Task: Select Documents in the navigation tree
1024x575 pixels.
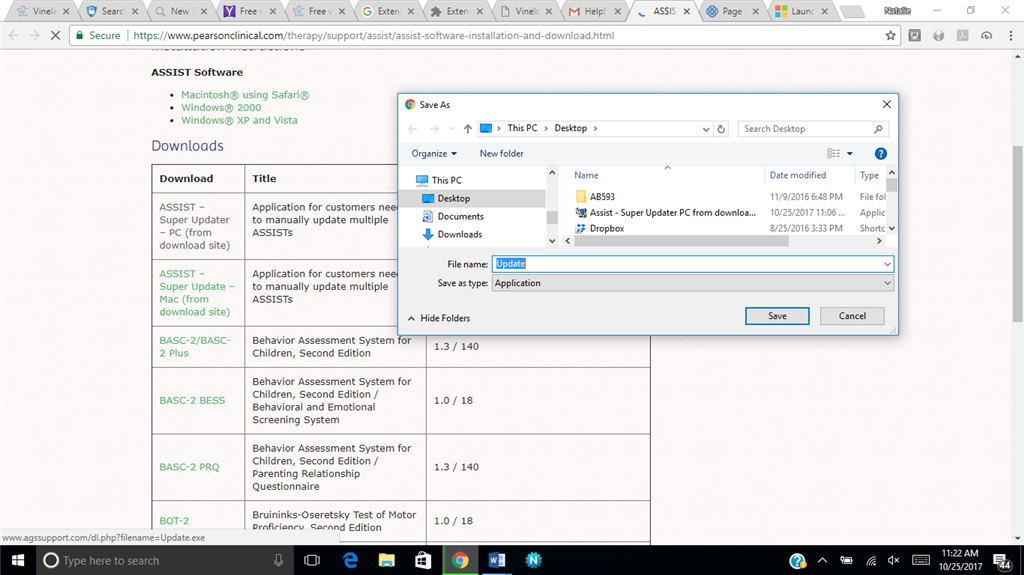Action: [x=460, y=216]
